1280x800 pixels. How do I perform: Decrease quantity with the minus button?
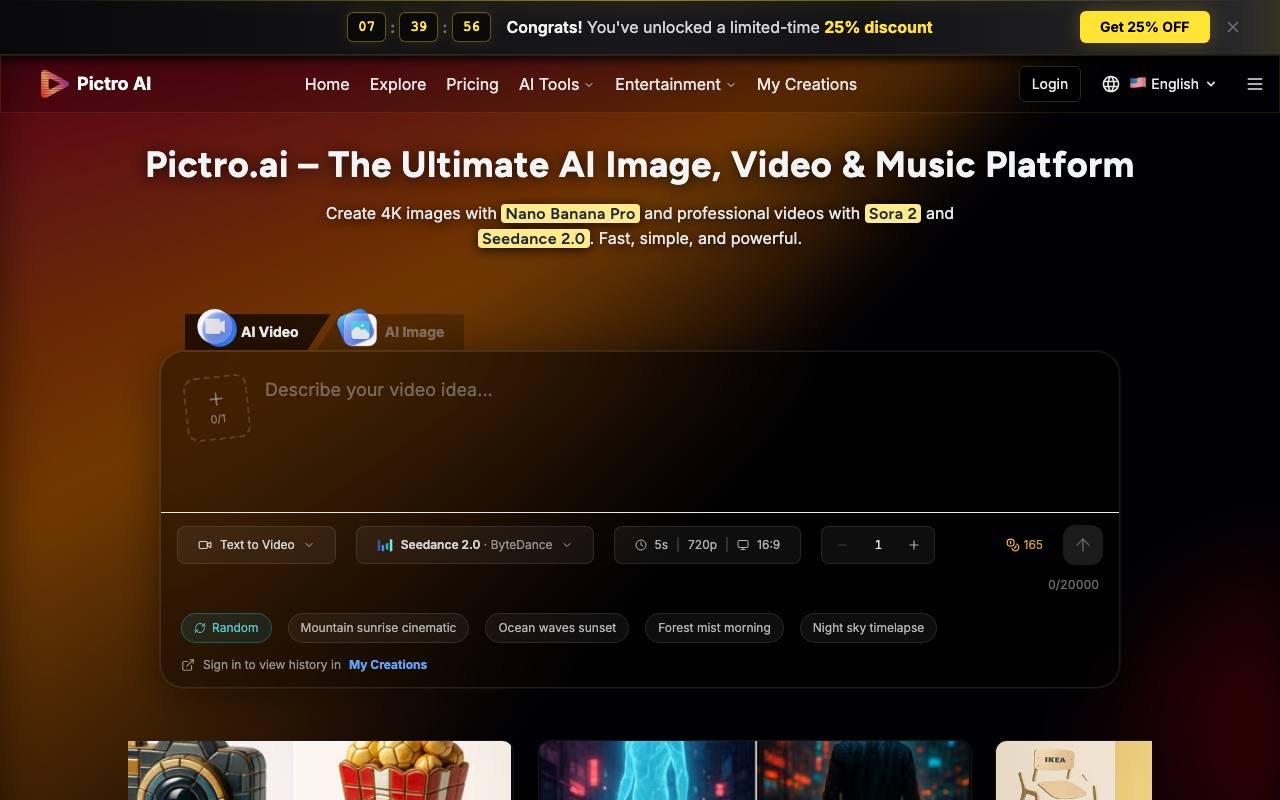(x=842, y=545)
